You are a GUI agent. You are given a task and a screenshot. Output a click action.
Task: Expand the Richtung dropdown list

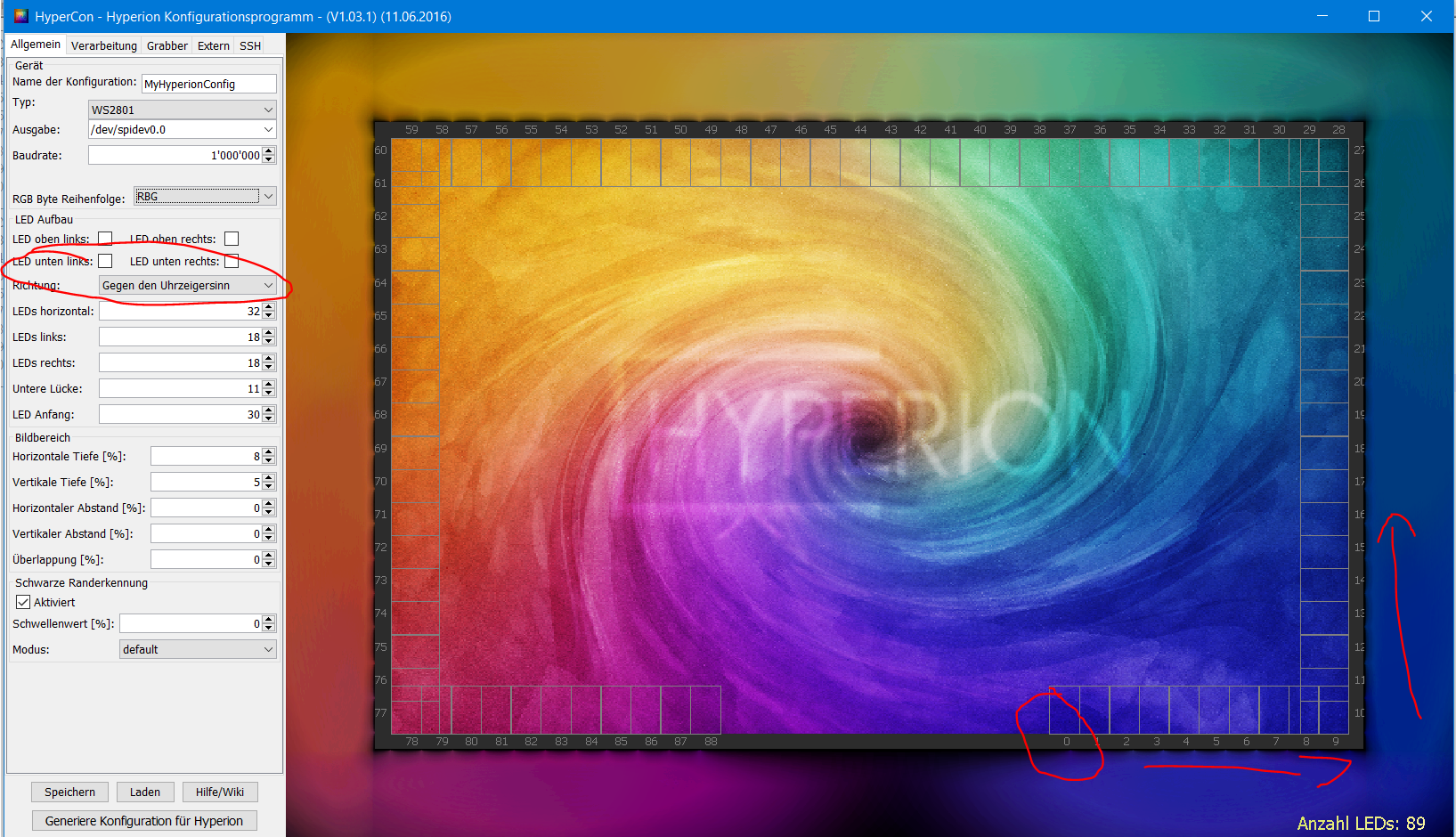pyautogui.click(x=187, y=285)
